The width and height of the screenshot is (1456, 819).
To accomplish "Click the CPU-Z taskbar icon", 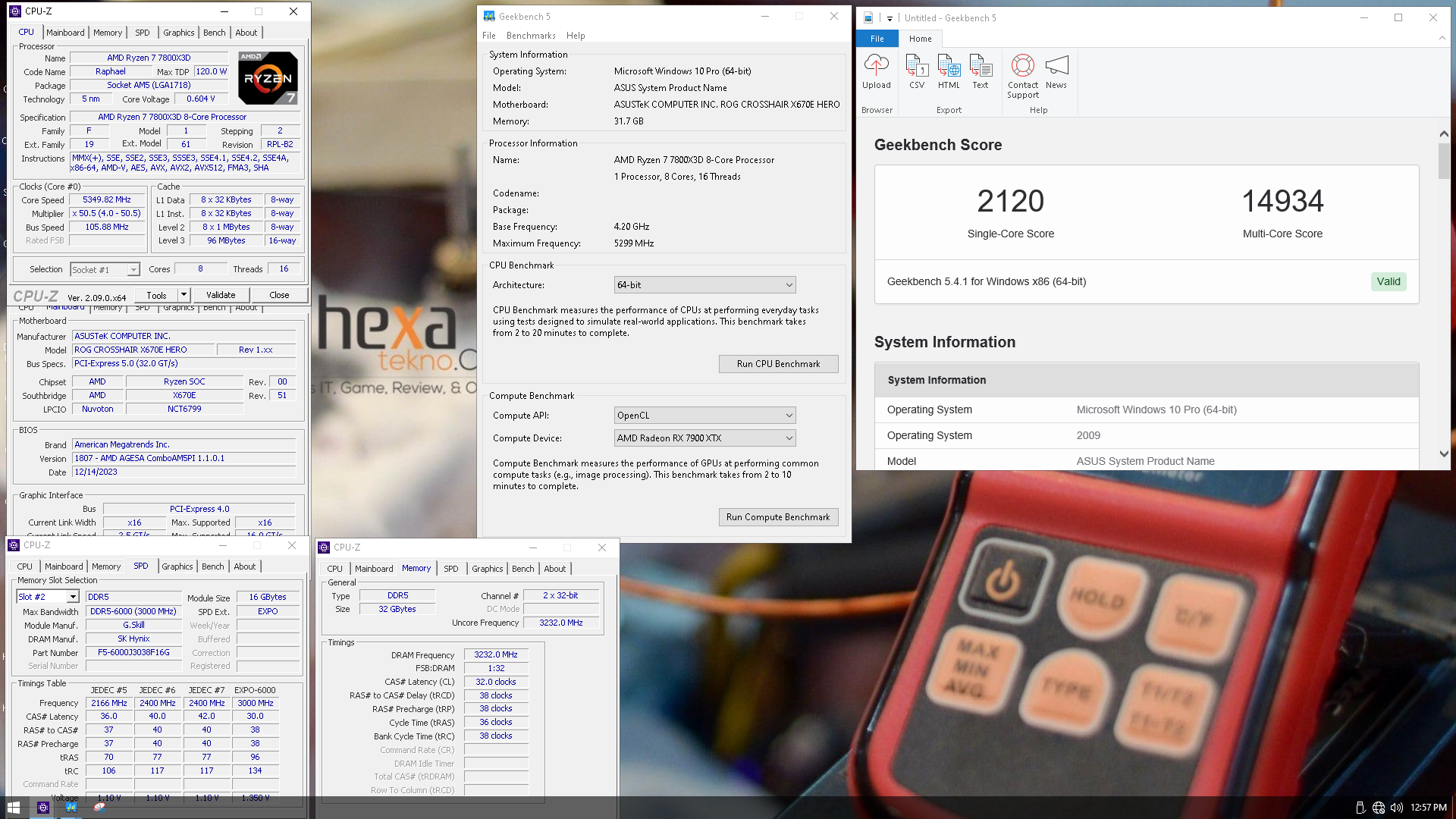I will point(43,808).
